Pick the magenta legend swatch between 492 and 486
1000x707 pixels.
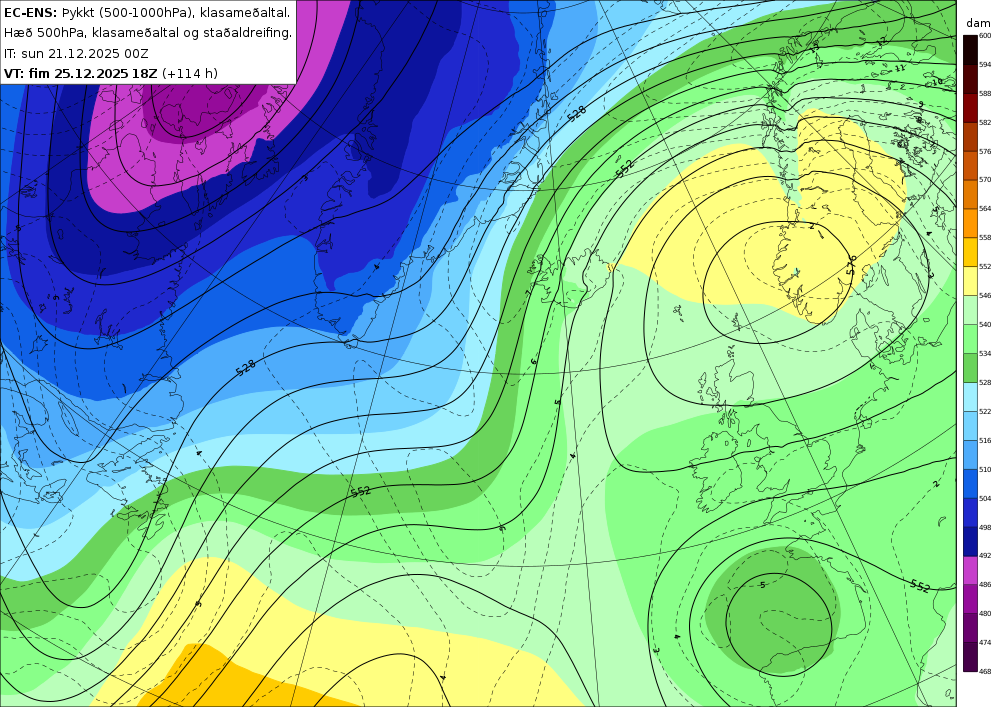(x=969, y=571)
